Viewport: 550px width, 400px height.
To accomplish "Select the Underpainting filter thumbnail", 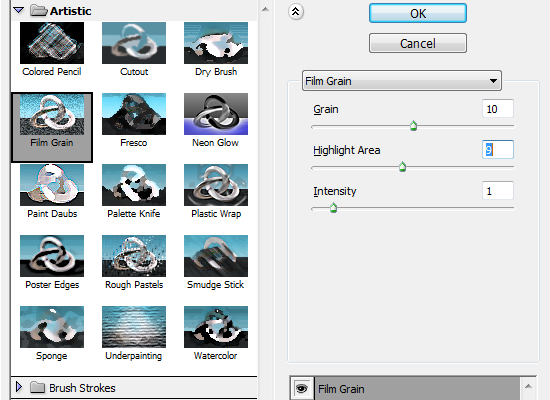I will pyautogui.click(x=134, y=327).
